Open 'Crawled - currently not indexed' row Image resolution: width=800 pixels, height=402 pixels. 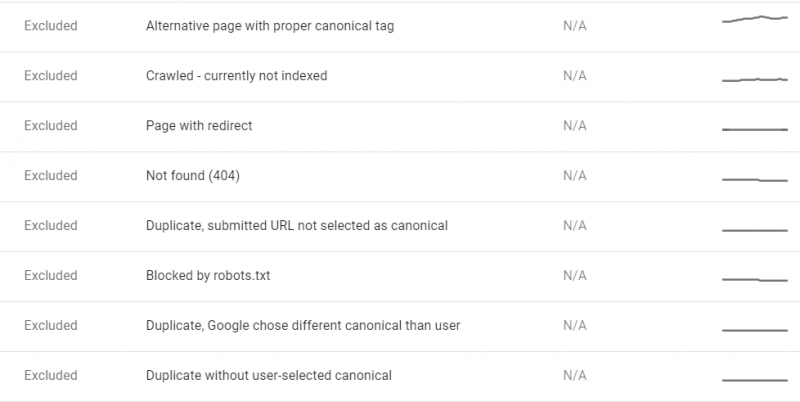(x=400, y=77)
